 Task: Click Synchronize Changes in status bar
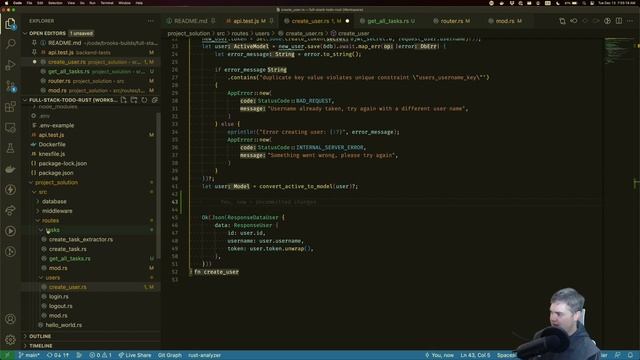tap(58, 355)
